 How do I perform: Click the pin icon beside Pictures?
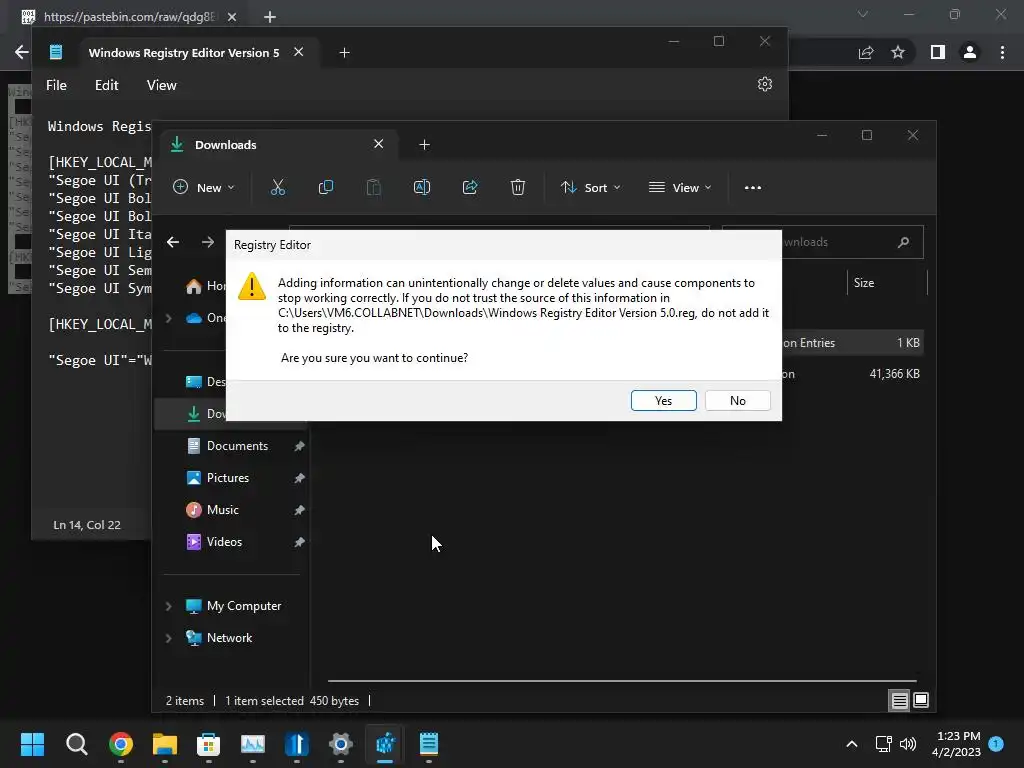[x=299, y=478]
